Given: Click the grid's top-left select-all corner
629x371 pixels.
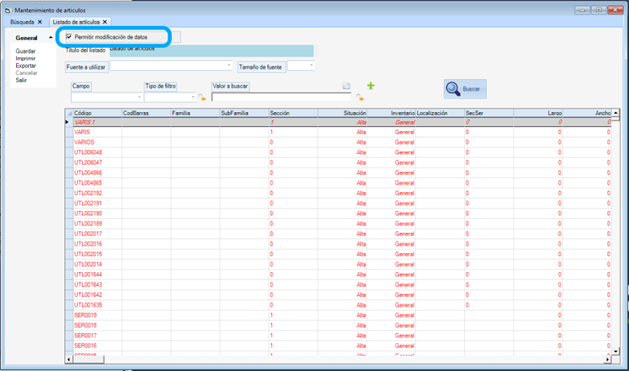Looking at the screenshot, I should pos(69,113).
